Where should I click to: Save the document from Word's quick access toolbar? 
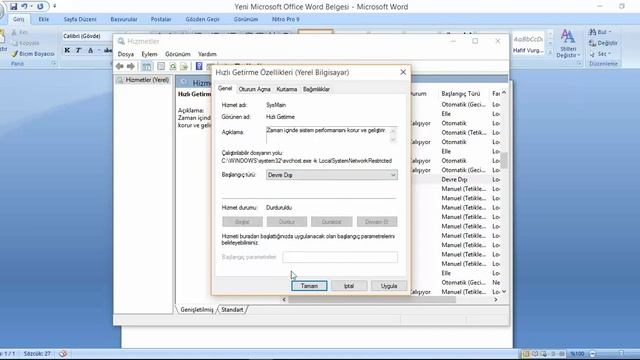tap(13, 7)
